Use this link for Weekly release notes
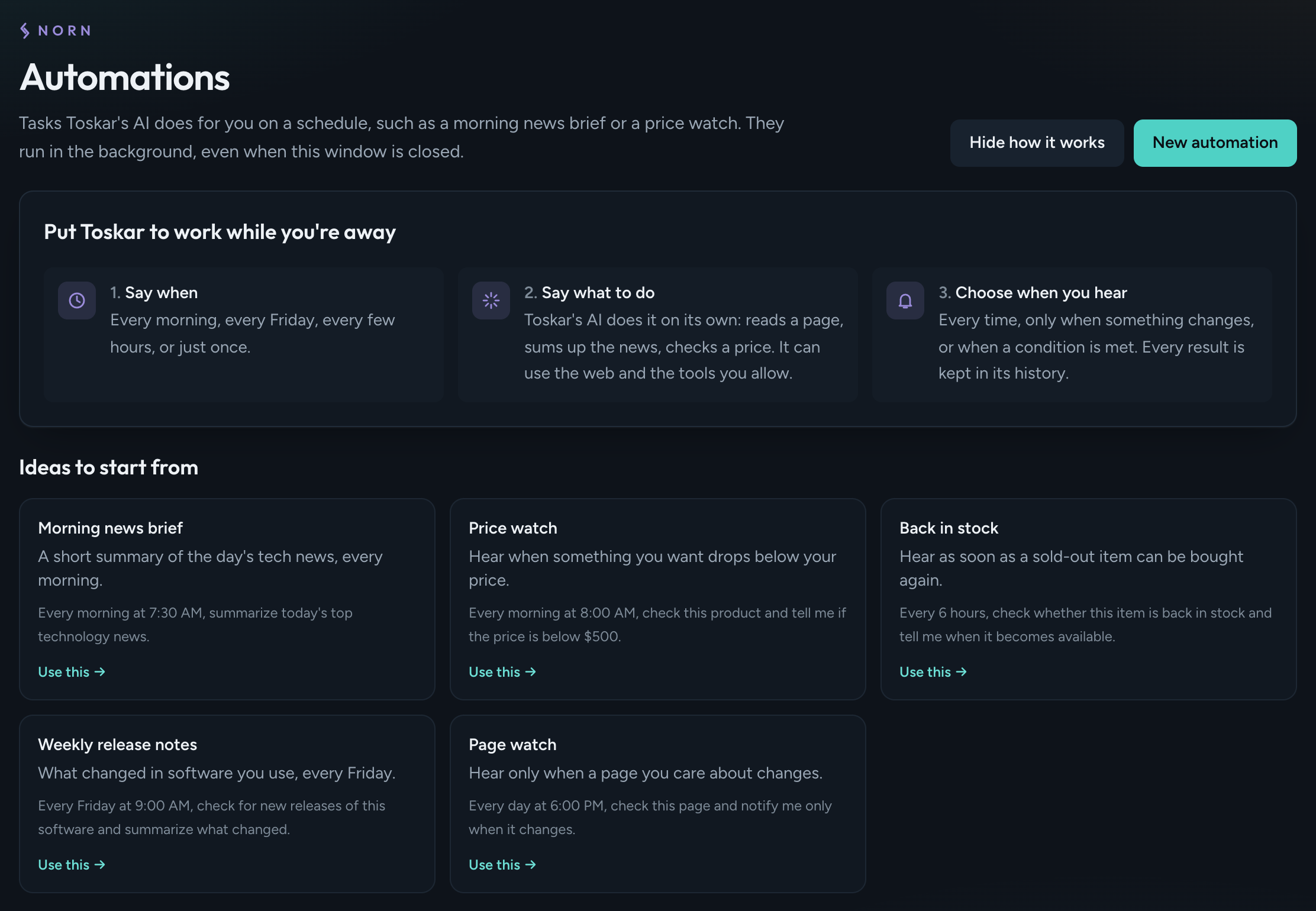Viewport: 1316px width, 911px height. (72, 865)
